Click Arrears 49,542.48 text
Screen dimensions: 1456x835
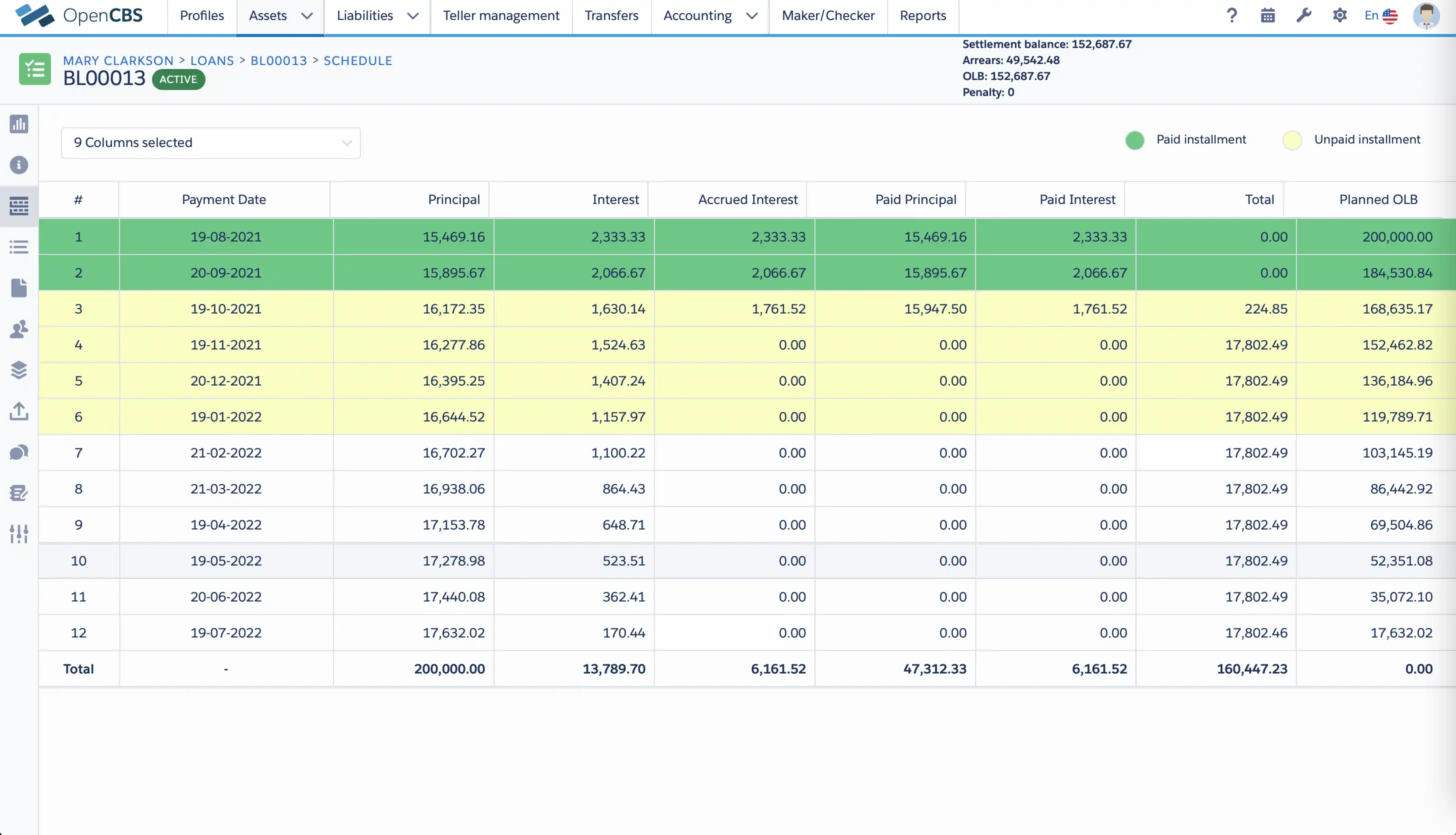tap(1010, 60)
